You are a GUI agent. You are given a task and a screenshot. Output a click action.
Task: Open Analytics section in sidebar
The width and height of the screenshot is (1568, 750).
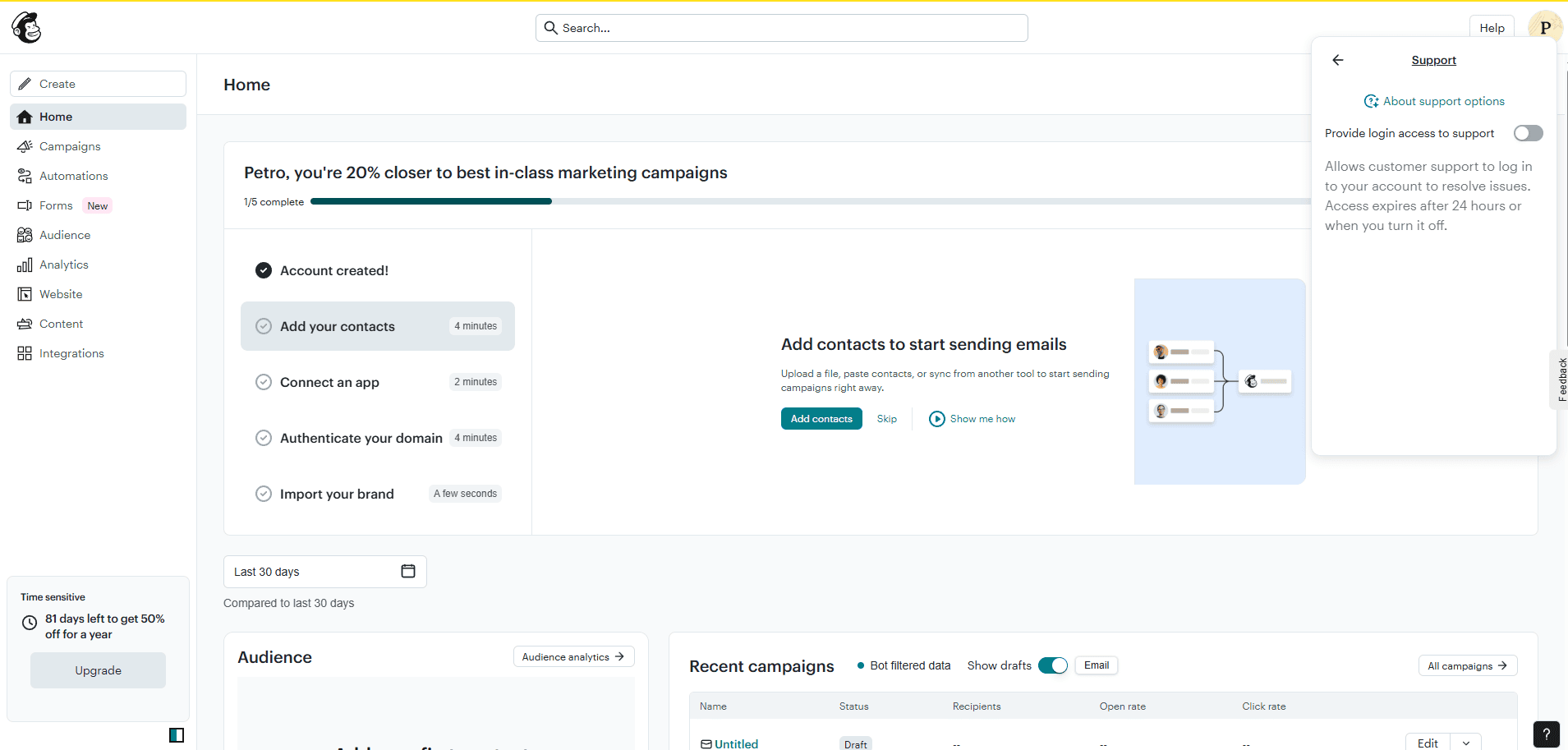click(x=99, y=265)
